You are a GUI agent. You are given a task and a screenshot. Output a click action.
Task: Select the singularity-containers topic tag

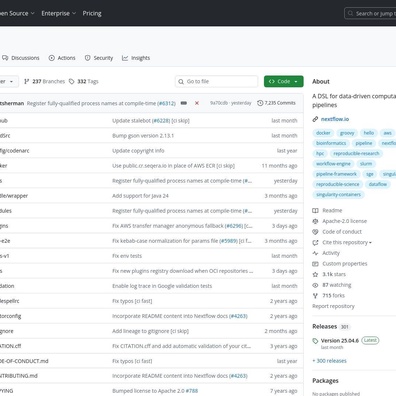click(x=338, y=195)
